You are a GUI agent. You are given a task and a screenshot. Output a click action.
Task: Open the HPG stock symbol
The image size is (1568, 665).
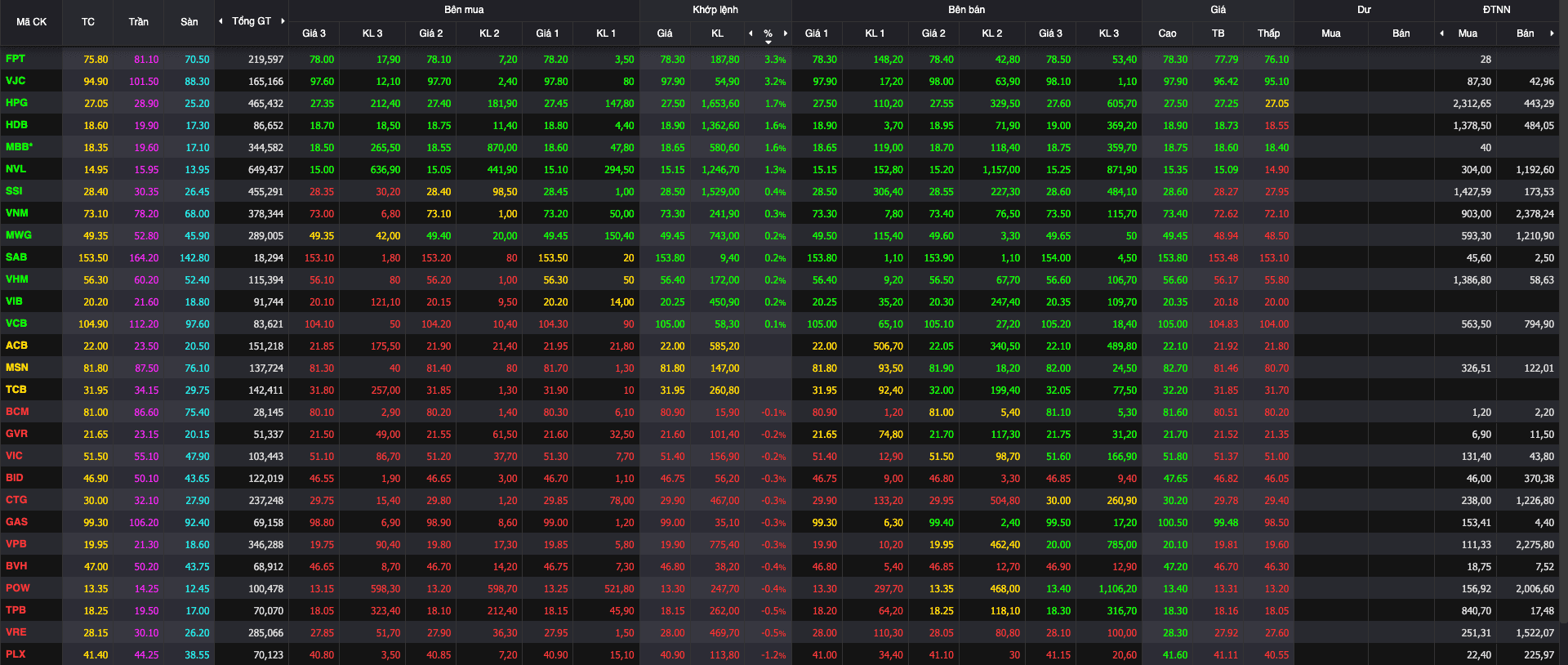(x=16, y=103)
